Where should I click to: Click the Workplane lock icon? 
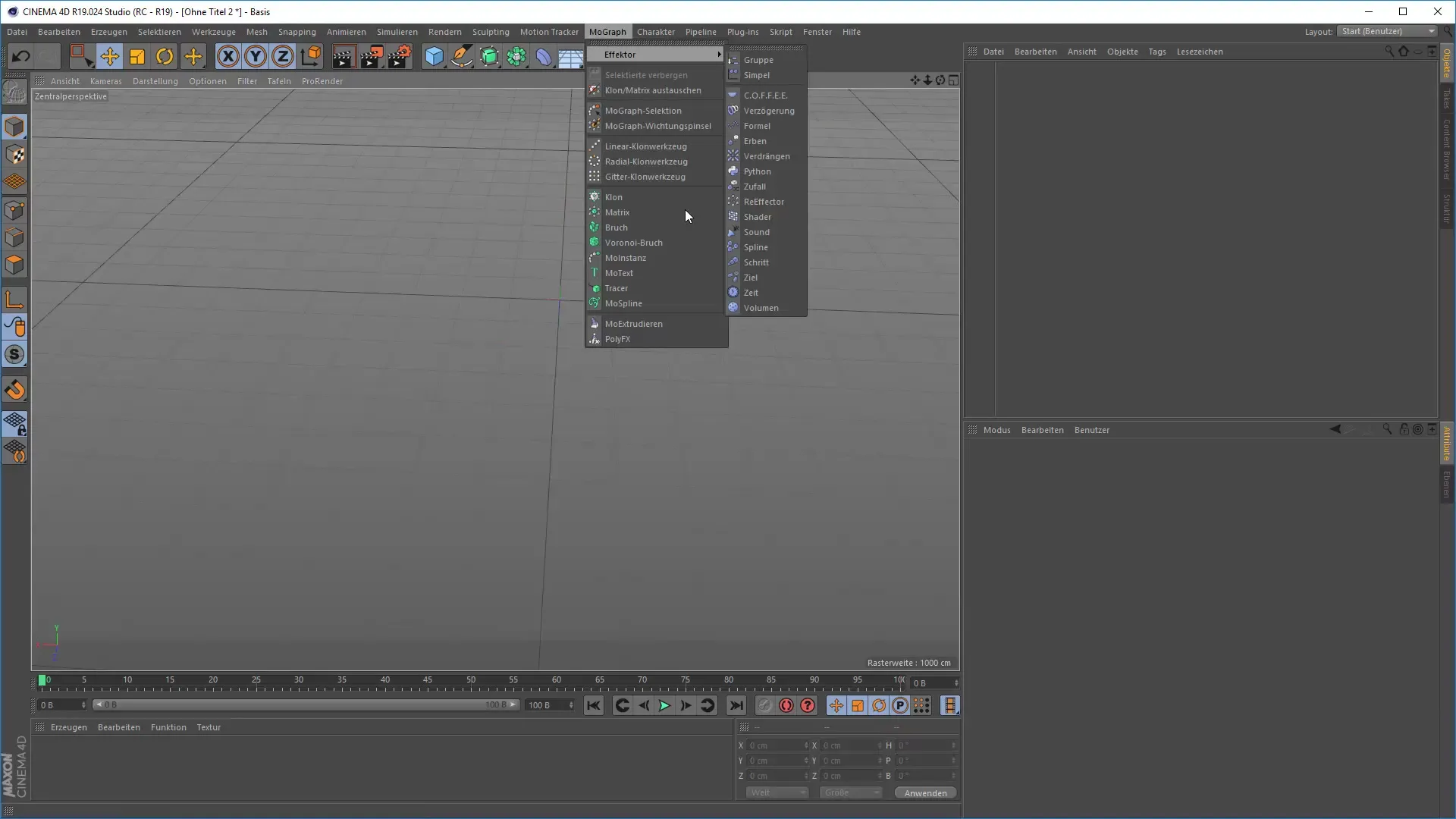click(14, 424)
